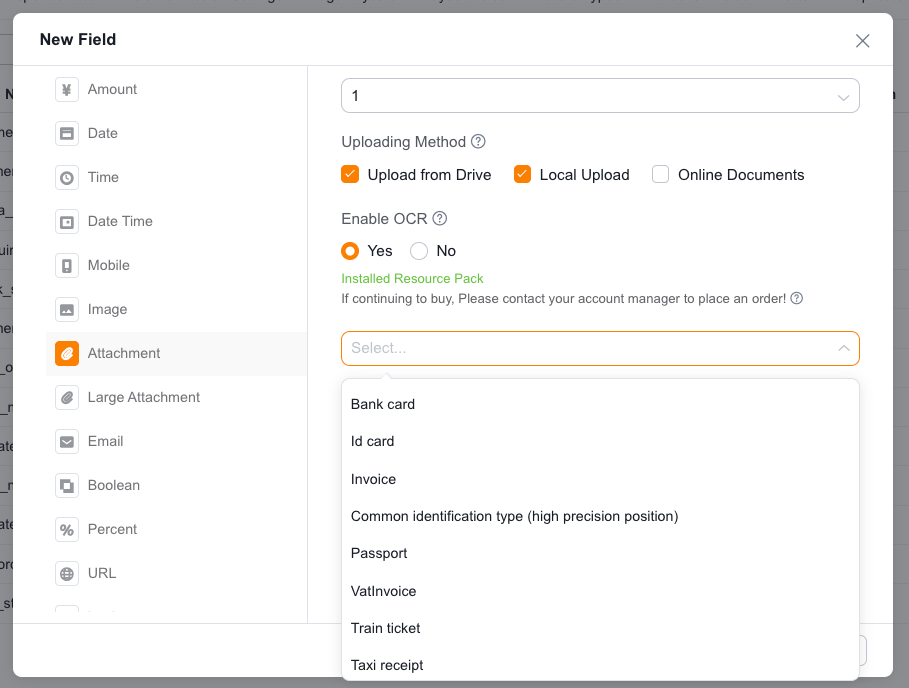
Task: Open the Enable OCR help tooltip icon
Action: point(440,219)
